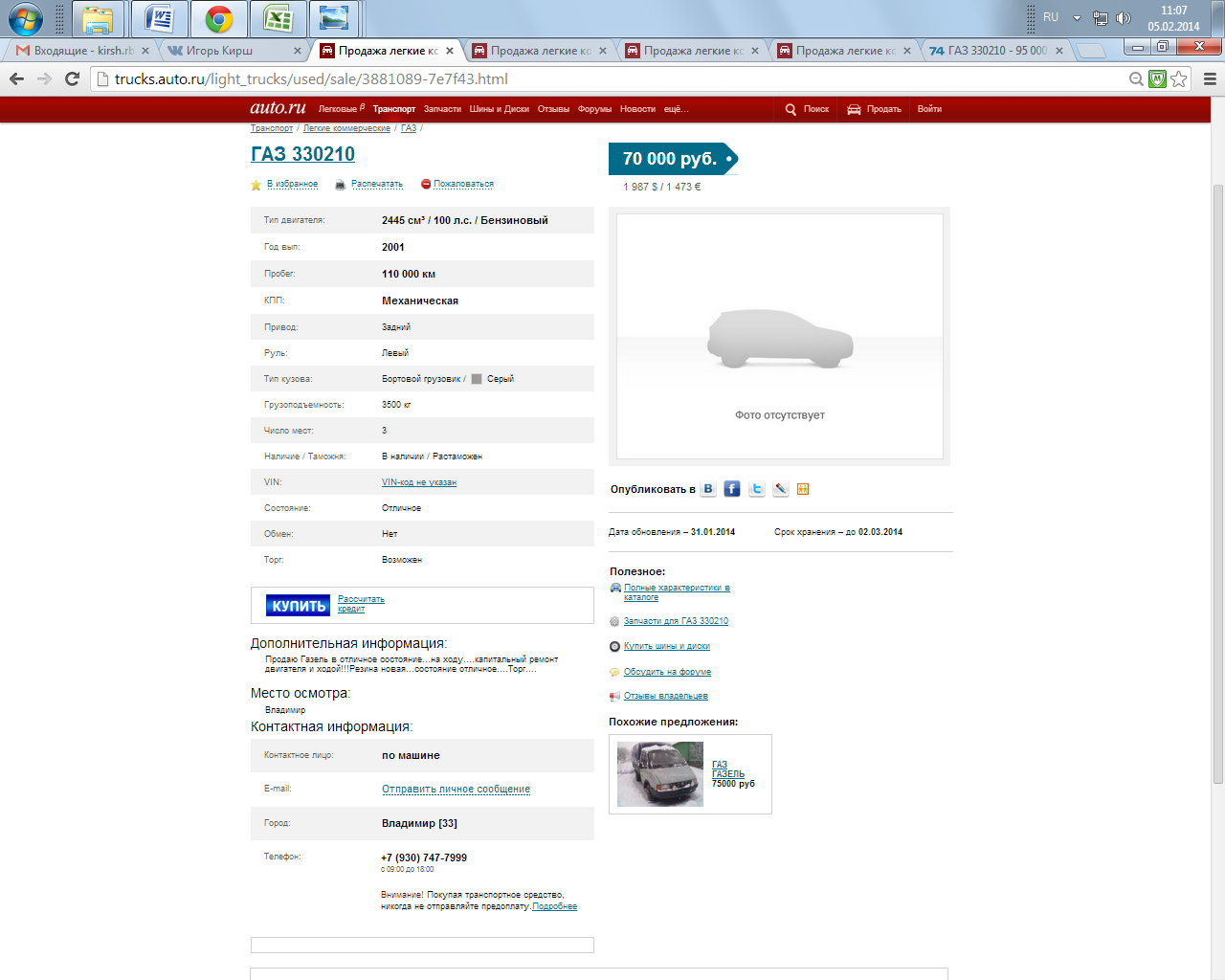Click the gray color swatch 'Серый'
The width and height of the screenshot is (1225, 980).
click(477, 379)
